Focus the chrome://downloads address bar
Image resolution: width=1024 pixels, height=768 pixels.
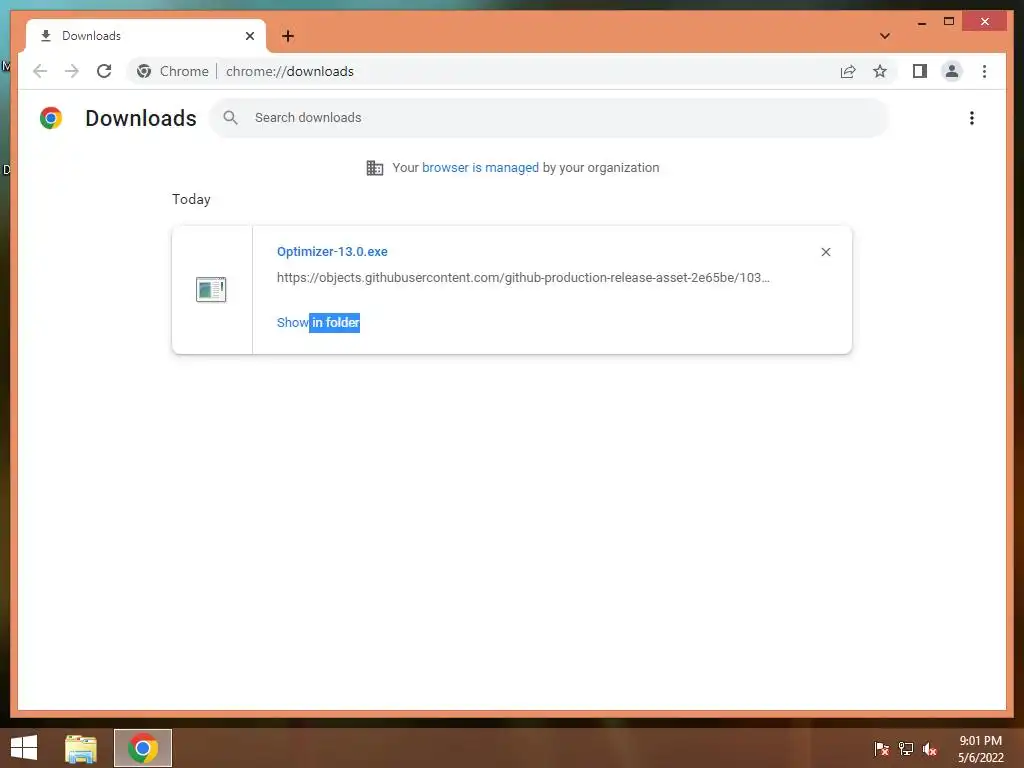click(x=289, y=71)
